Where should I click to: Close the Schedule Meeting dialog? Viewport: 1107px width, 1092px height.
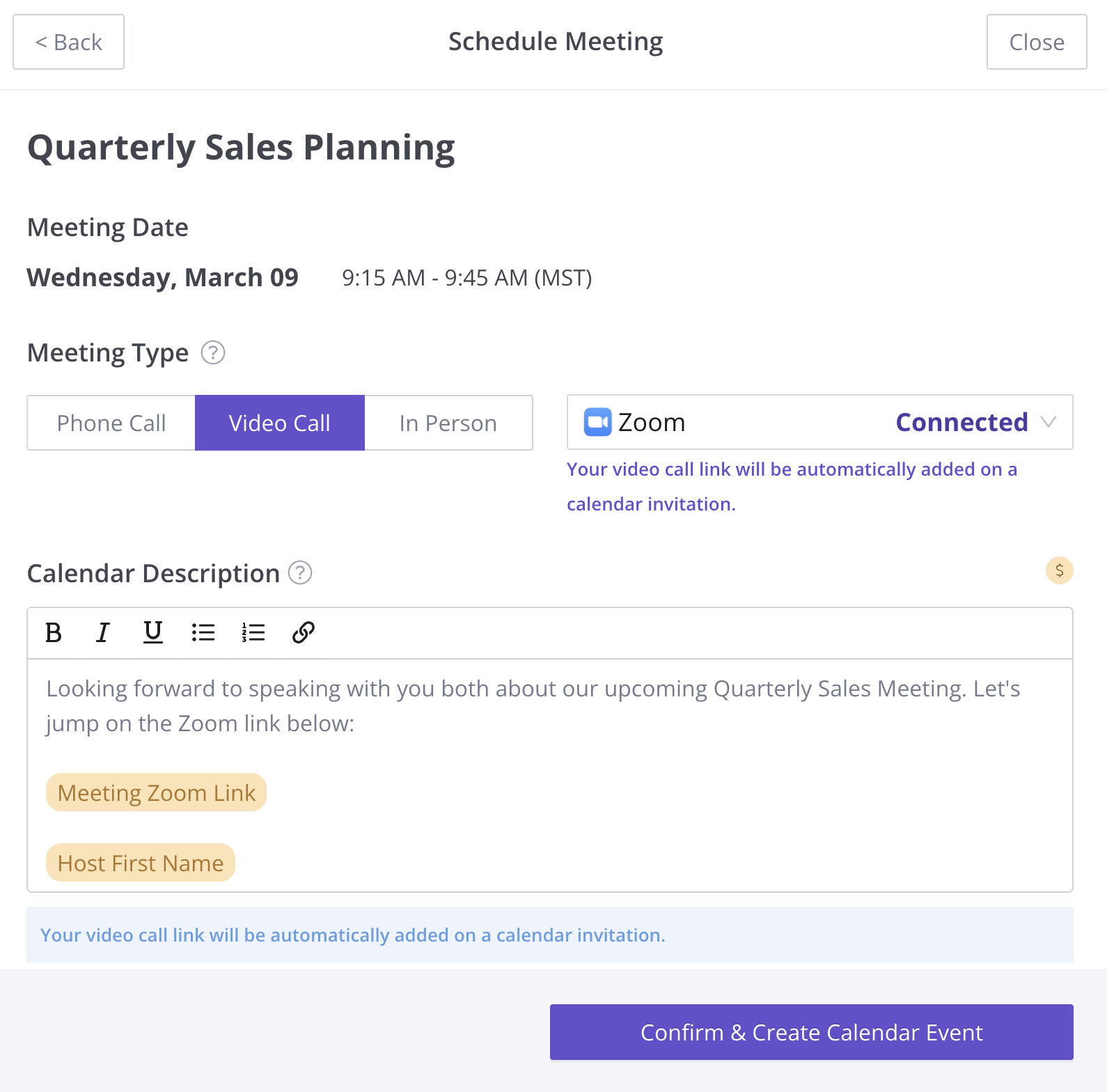tap(1037, 42)
